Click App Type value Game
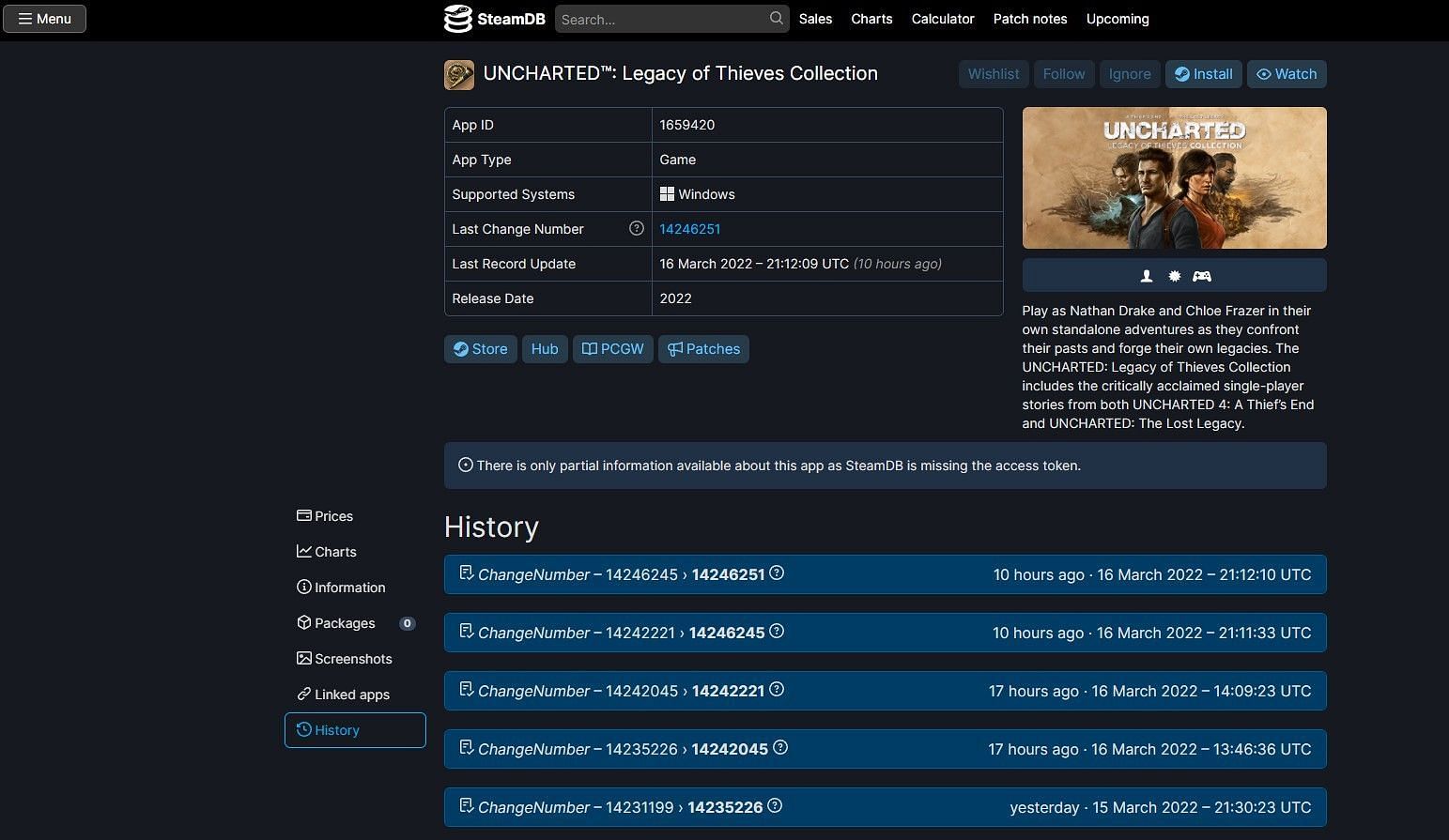 [x=678, y=160]
